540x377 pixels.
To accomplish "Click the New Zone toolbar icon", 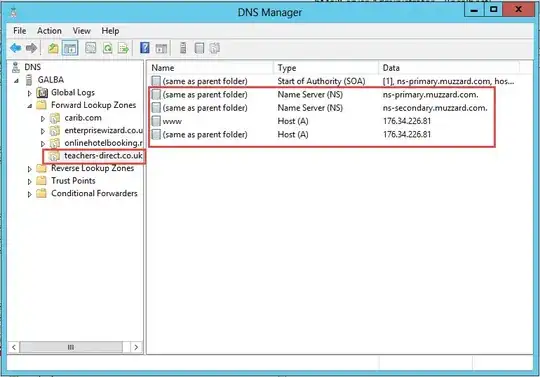I will coord(215,48).
